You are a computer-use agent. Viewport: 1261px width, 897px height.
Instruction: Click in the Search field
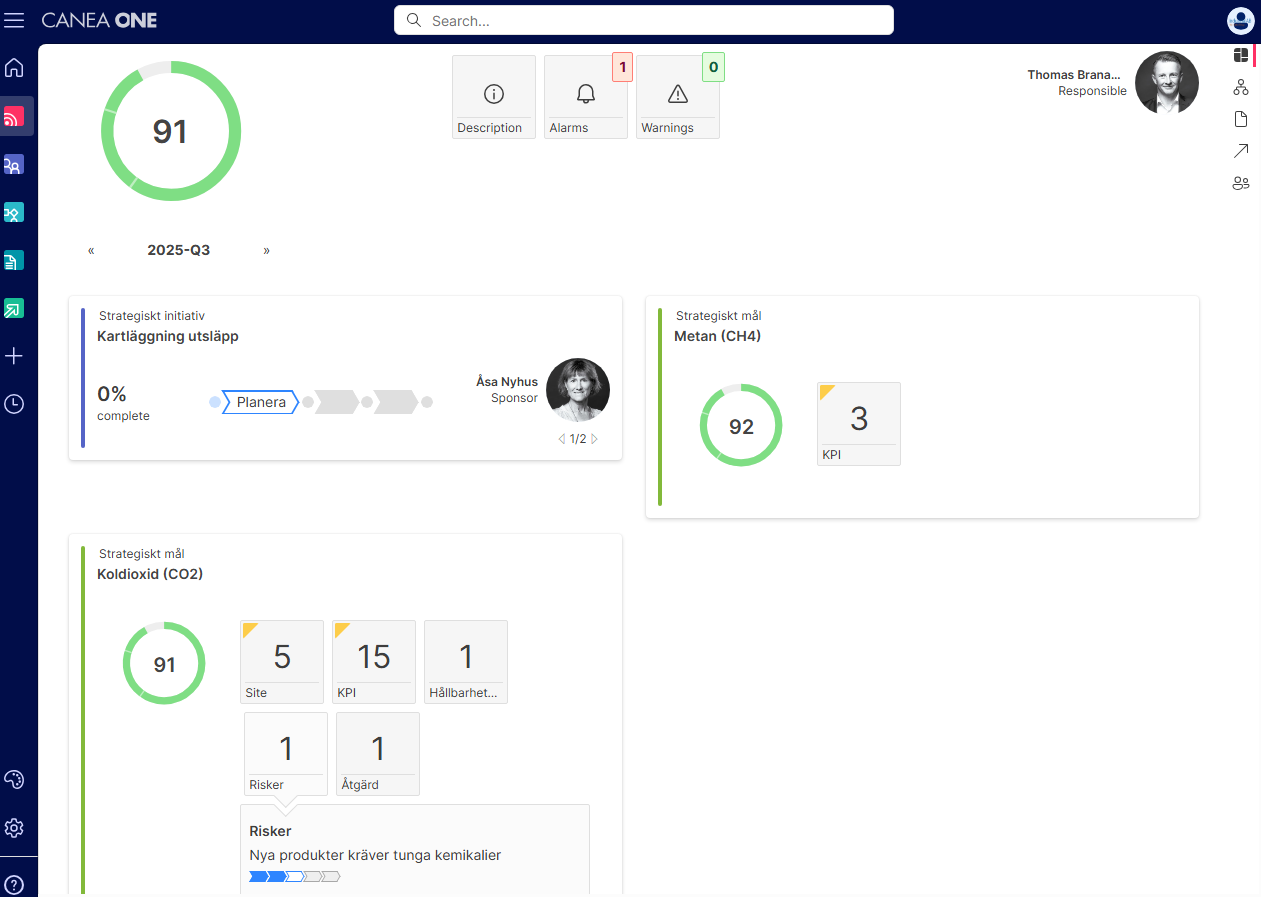(644, 20)
